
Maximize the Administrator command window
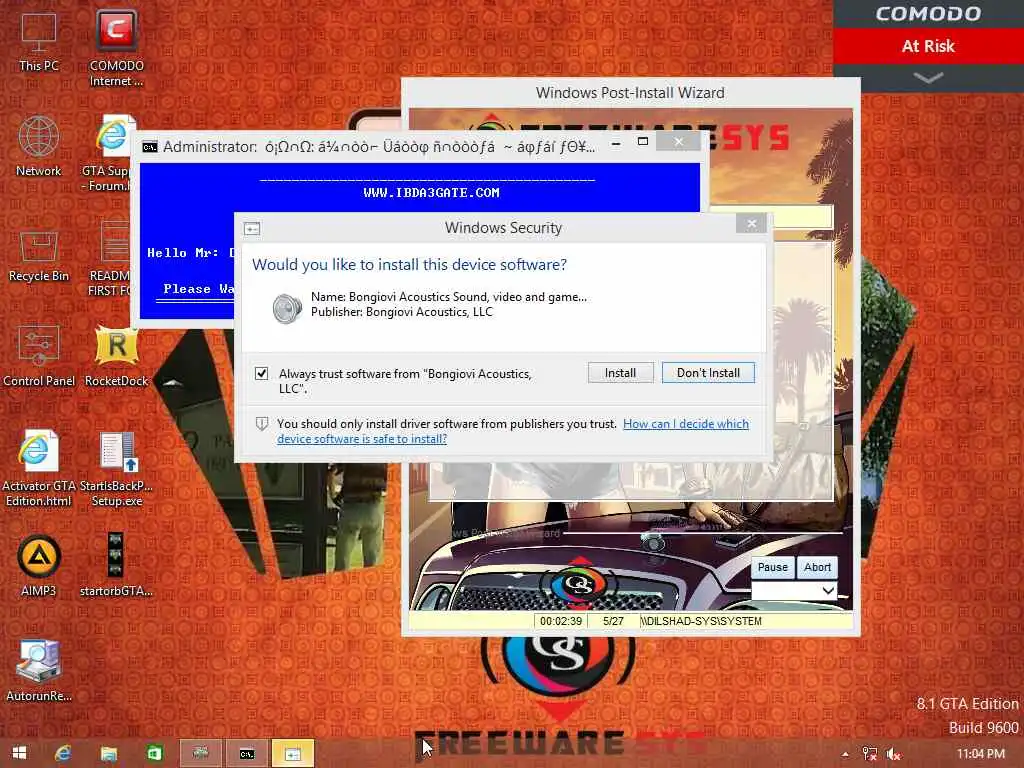click(643, 142)
